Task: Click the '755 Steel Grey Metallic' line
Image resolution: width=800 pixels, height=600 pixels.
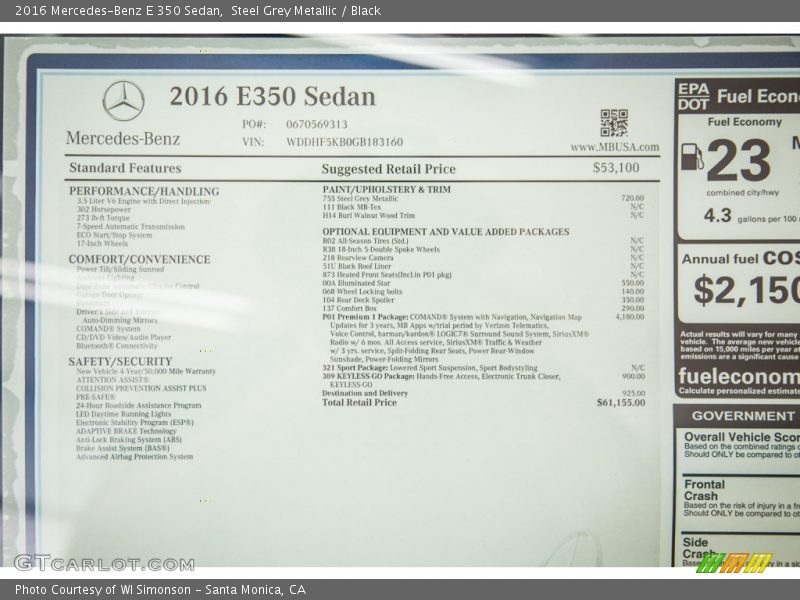Action: pyautogui.click(x=360, y=198)
